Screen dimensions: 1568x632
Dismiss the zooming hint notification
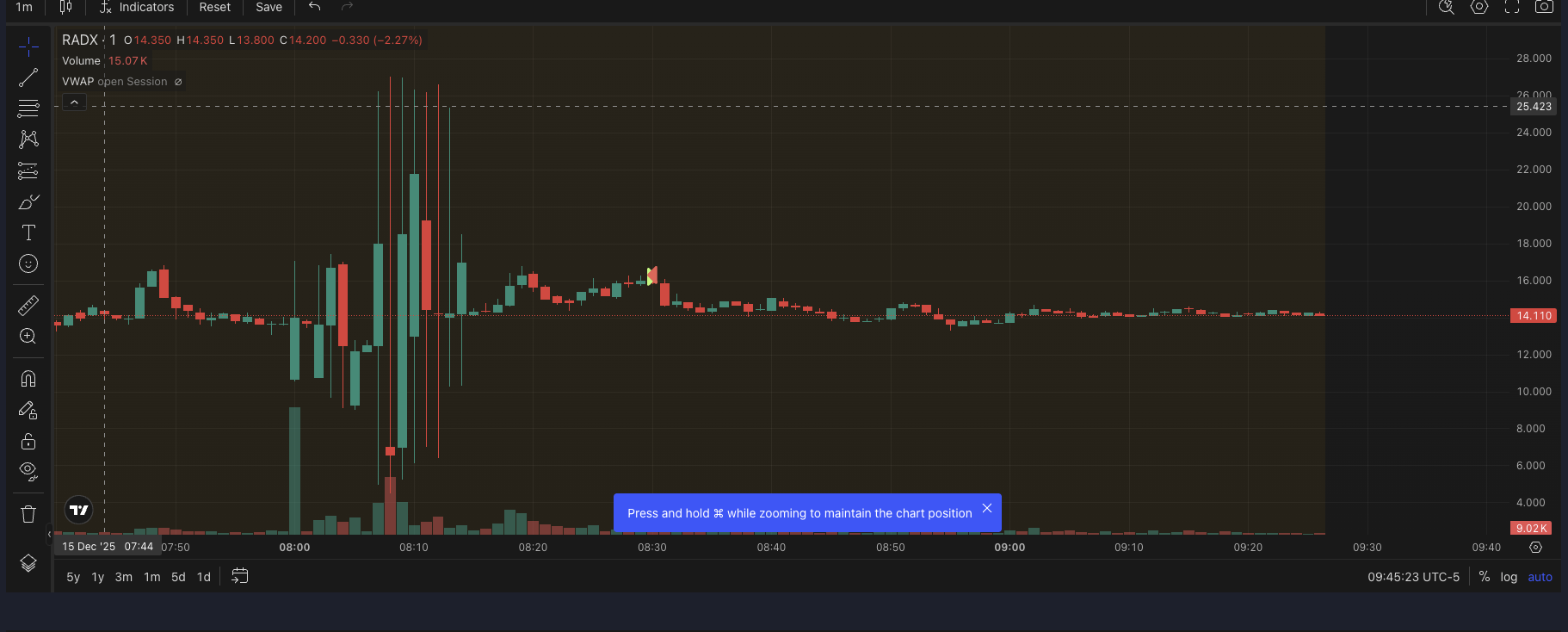click(x=987, y=509)
